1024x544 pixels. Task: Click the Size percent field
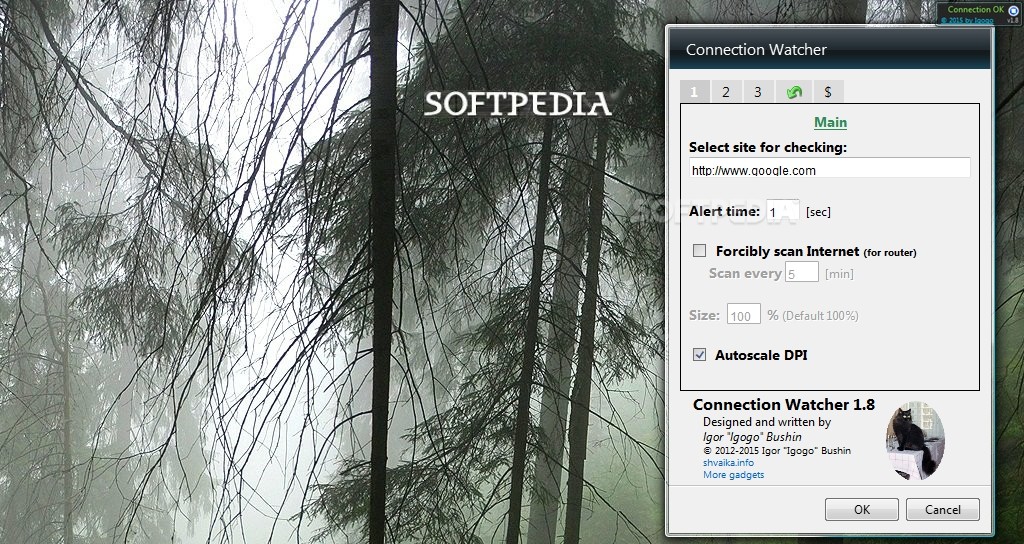(x=744, y=313)
